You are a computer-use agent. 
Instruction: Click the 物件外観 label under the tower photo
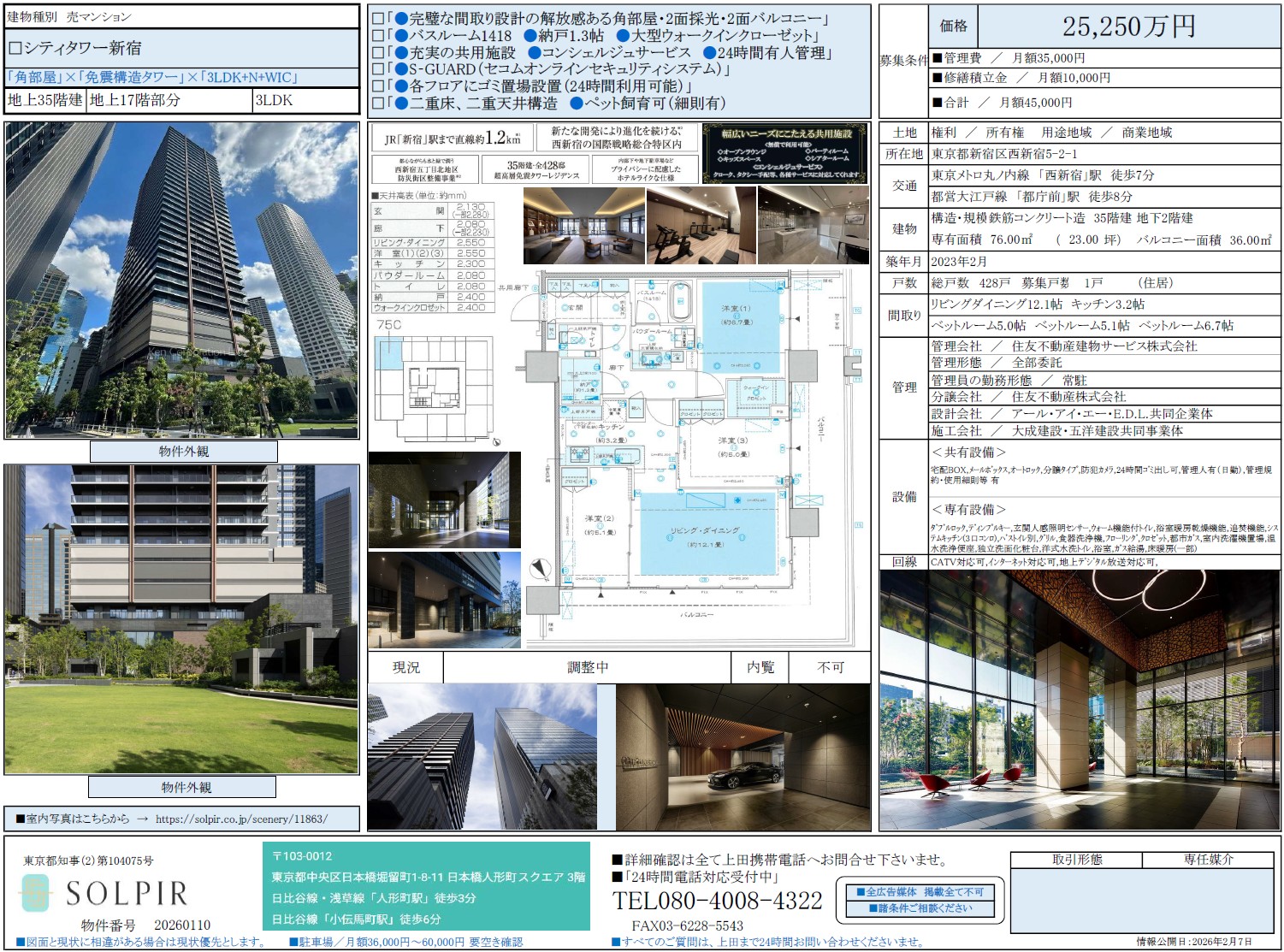183,451
